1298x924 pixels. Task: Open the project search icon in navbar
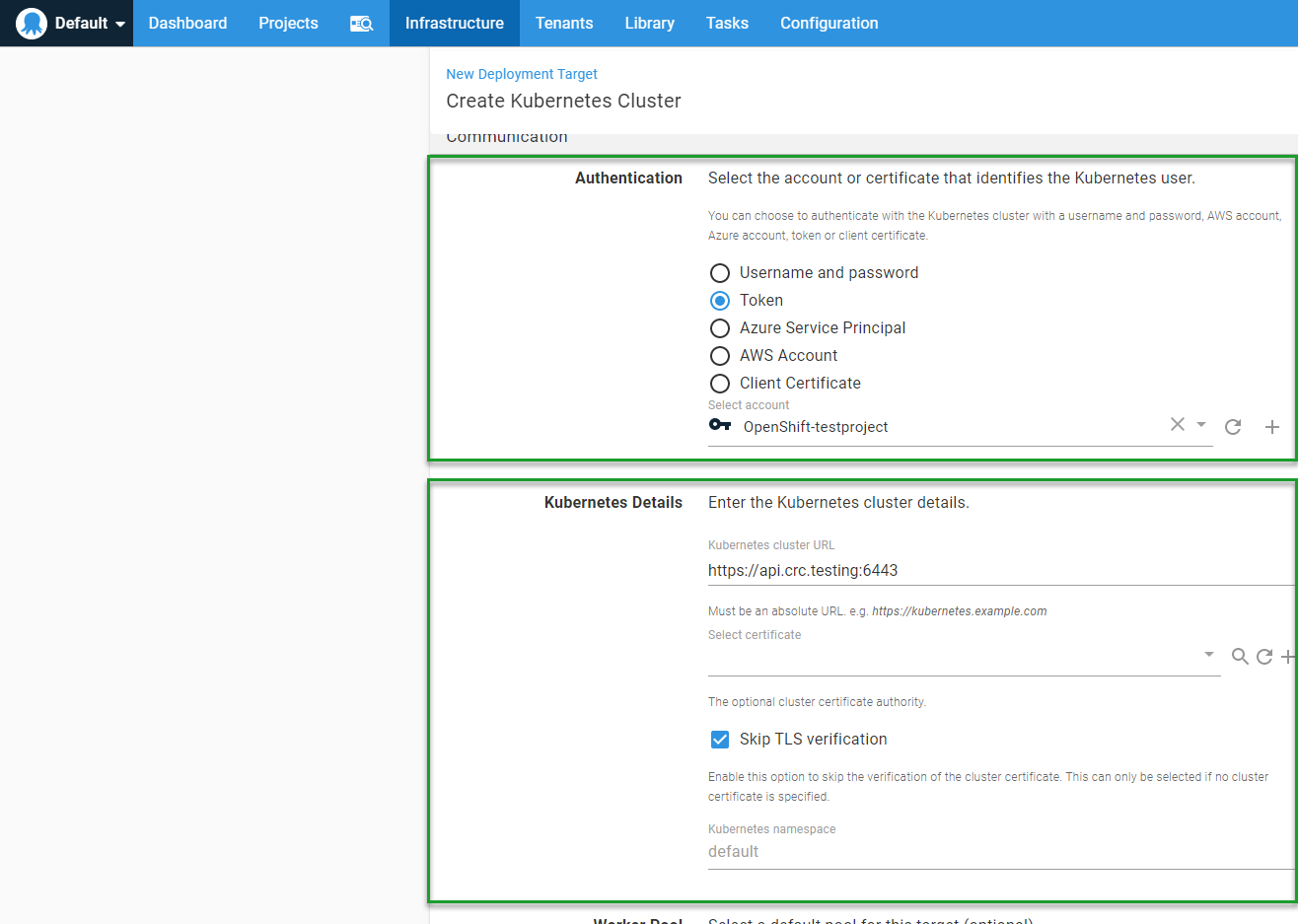point(361,23)
